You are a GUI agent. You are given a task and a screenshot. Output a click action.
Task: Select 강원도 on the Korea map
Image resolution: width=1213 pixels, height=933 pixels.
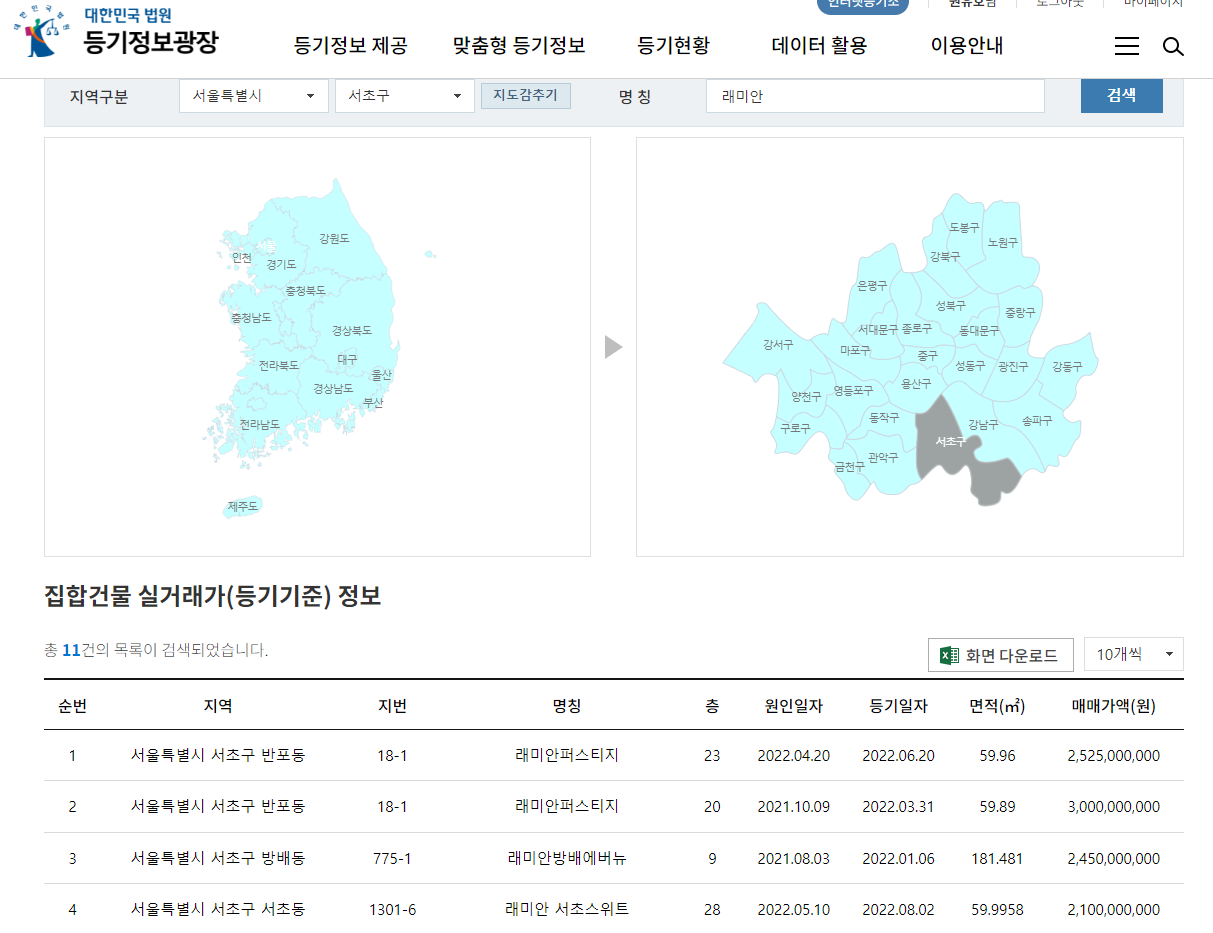pos(335,239)
